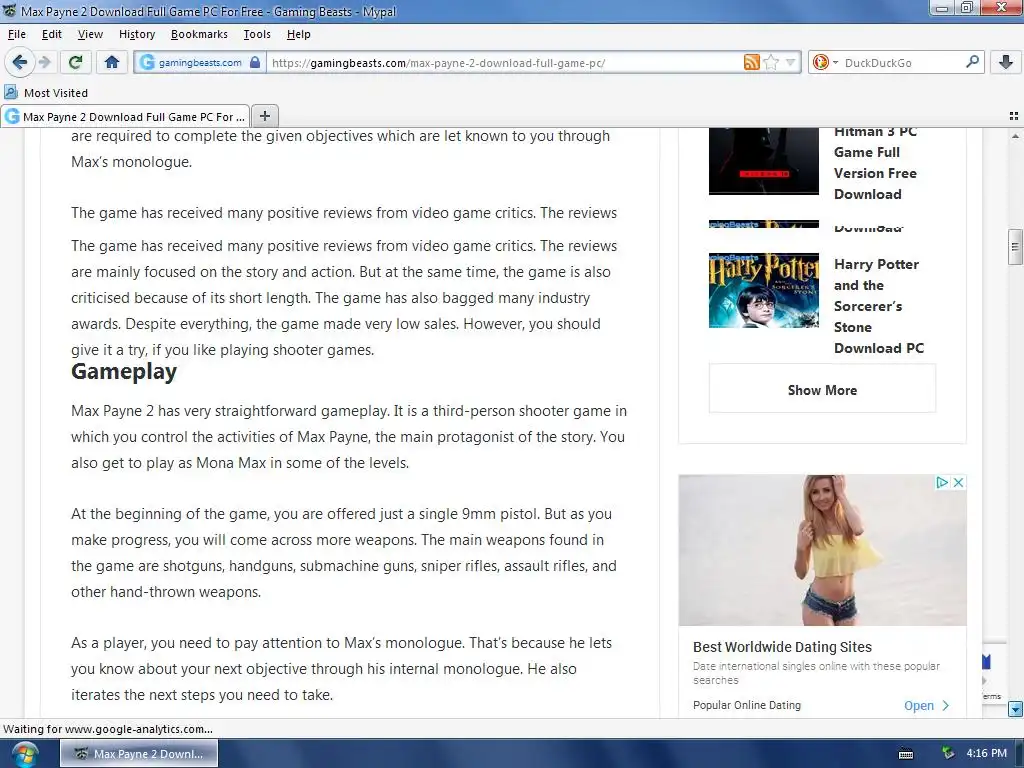Open the Tools menu
Viewport: 1024px width, 768px height.
coord(257,34)
